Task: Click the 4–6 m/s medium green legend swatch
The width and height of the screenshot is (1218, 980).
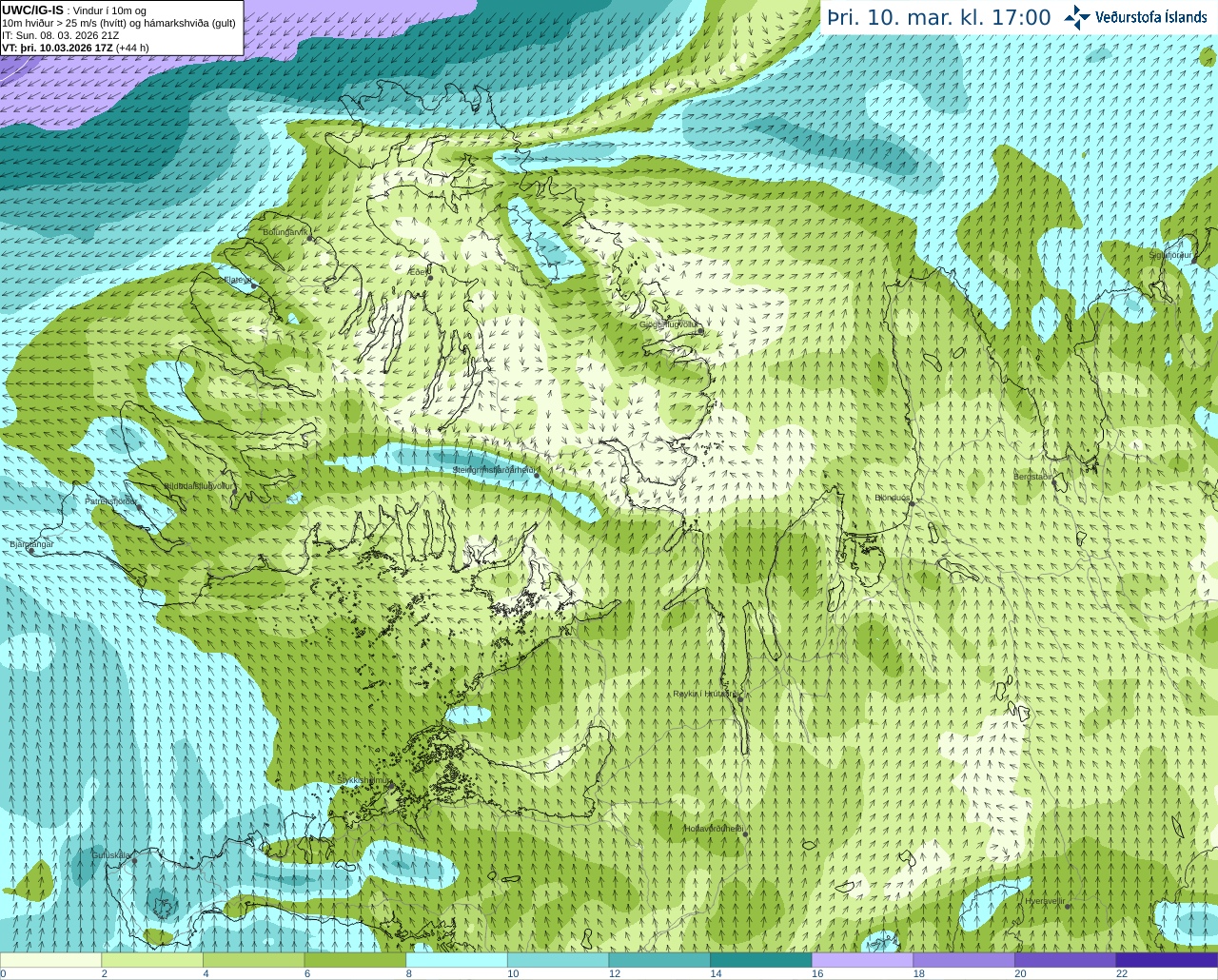Action: click(253, 960)
